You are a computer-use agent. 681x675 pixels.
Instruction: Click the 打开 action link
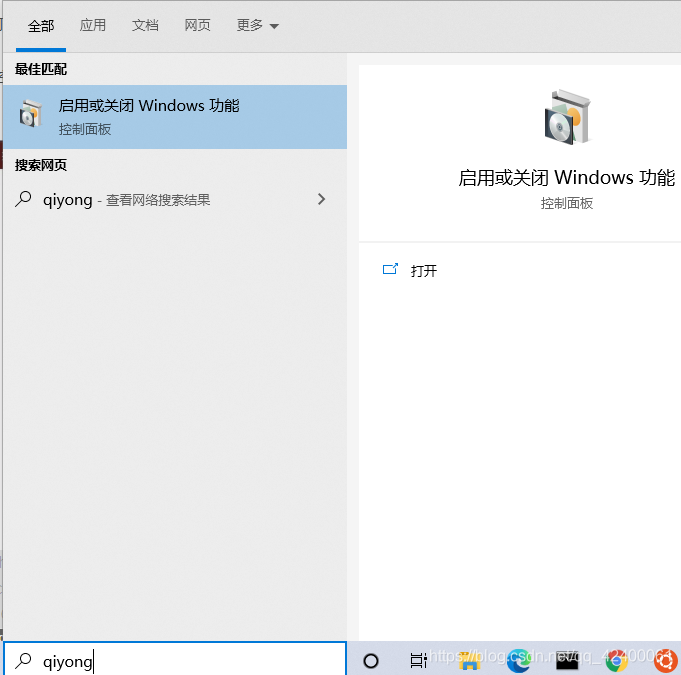(424, 271)
